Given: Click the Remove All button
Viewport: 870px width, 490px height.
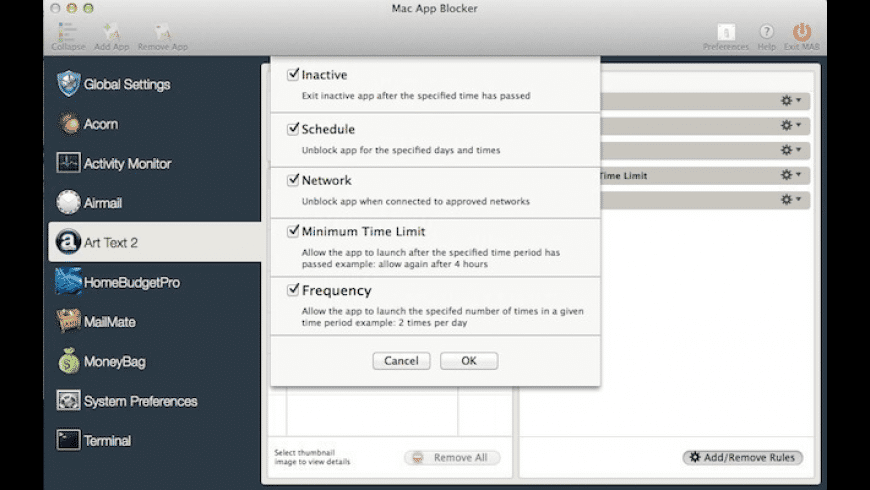Looking at the screenshot, I should click(452, 457).
